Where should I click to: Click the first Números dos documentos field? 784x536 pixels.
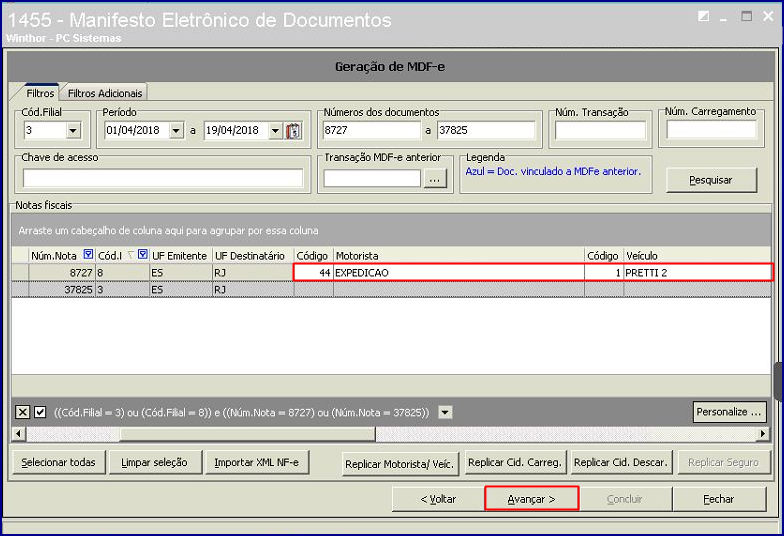pos(372,130)
